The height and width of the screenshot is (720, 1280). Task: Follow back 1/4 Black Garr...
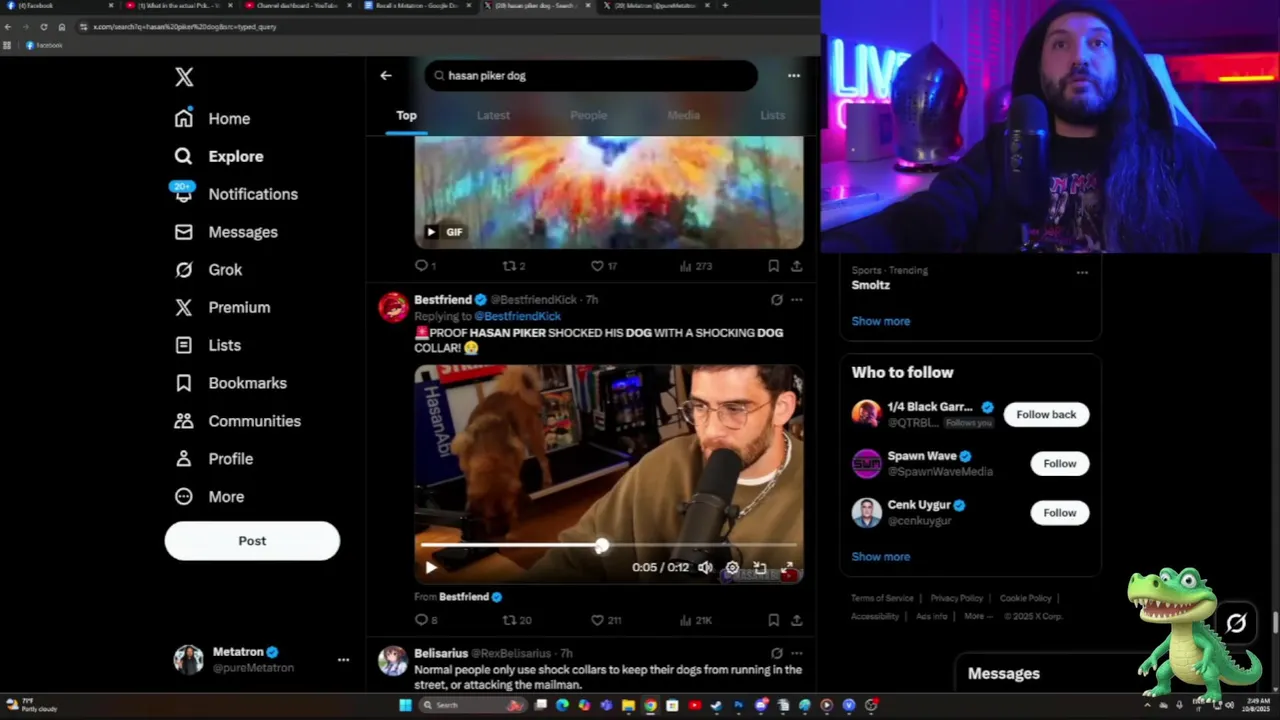(x=1046, y=414)
